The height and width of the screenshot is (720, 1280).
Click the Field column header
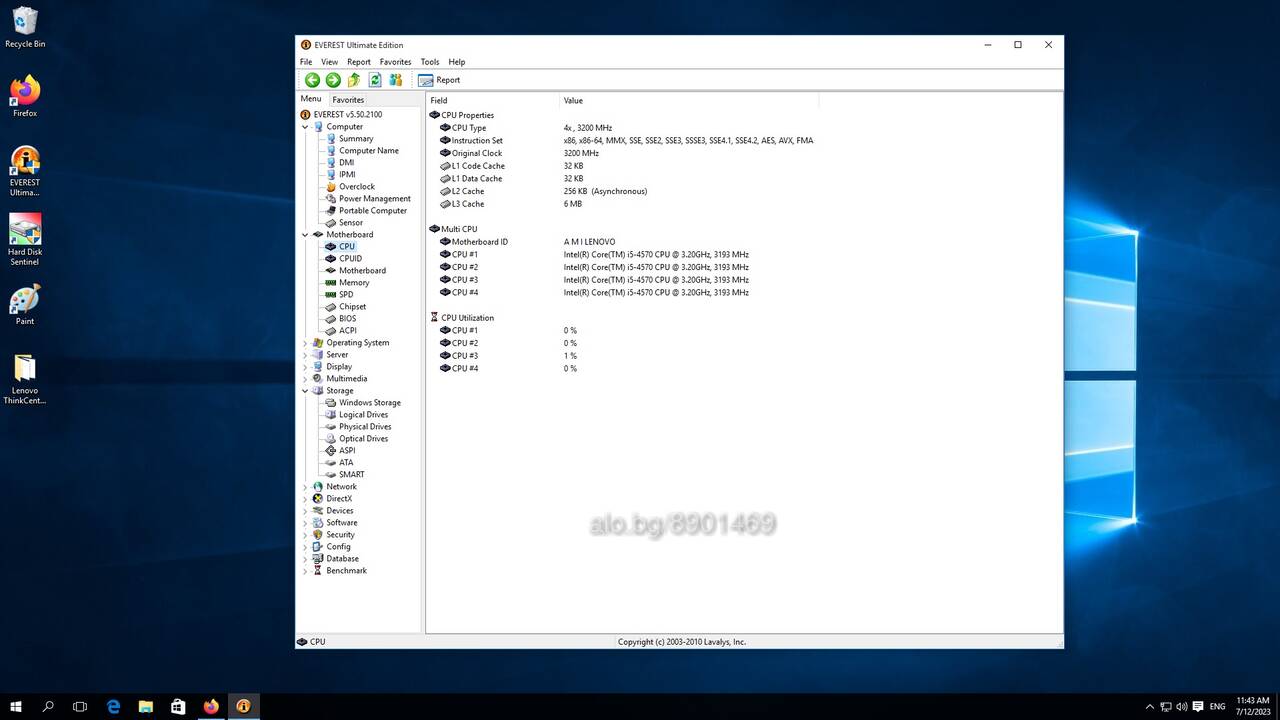coord(493,100)
